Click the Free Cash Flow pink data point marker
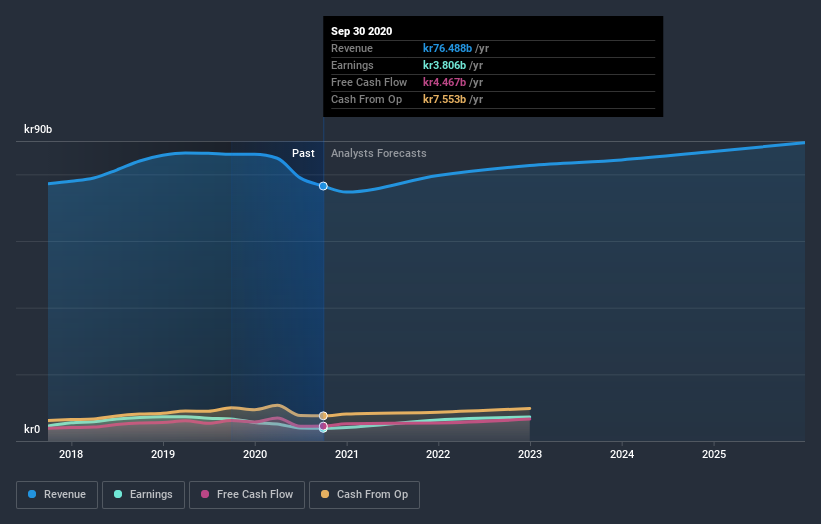 pyautogui.click(x=323, y=427)
